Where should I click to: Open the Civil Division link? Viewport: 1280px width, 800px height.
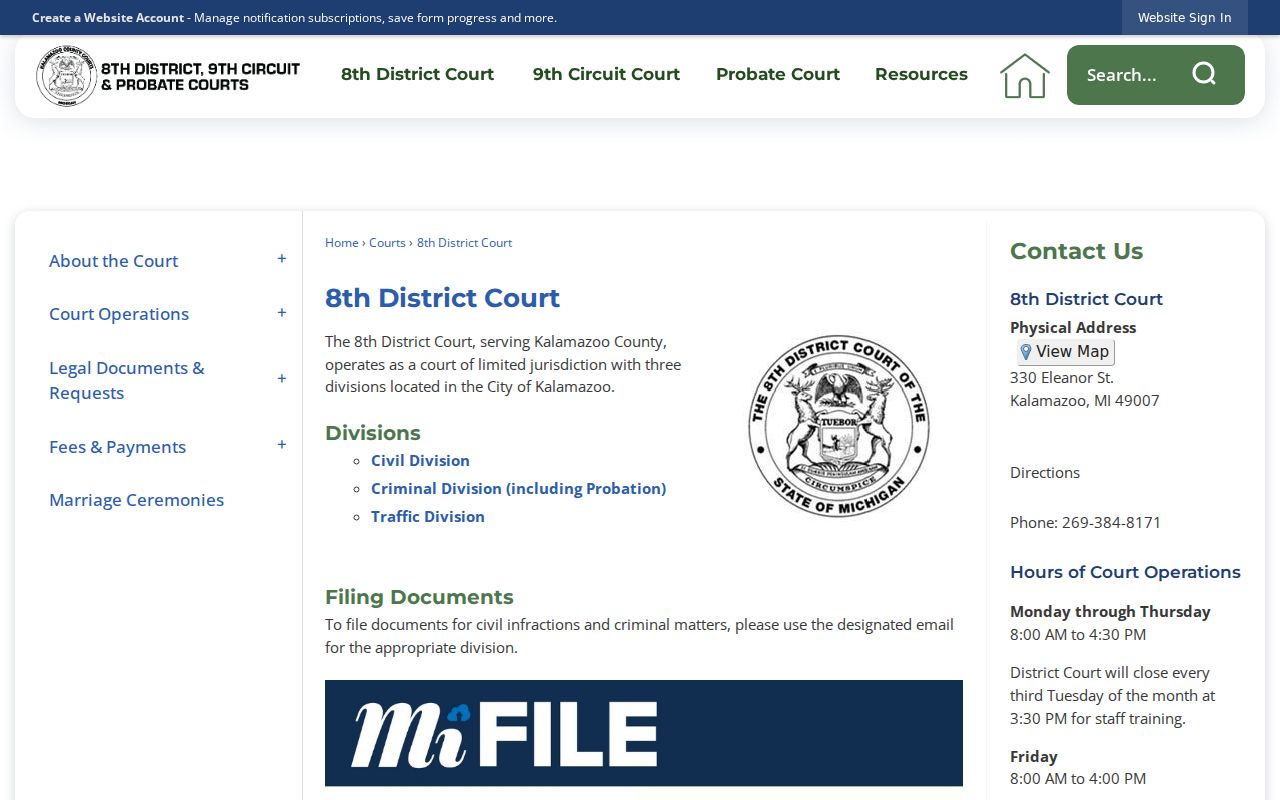coord(420,460)
